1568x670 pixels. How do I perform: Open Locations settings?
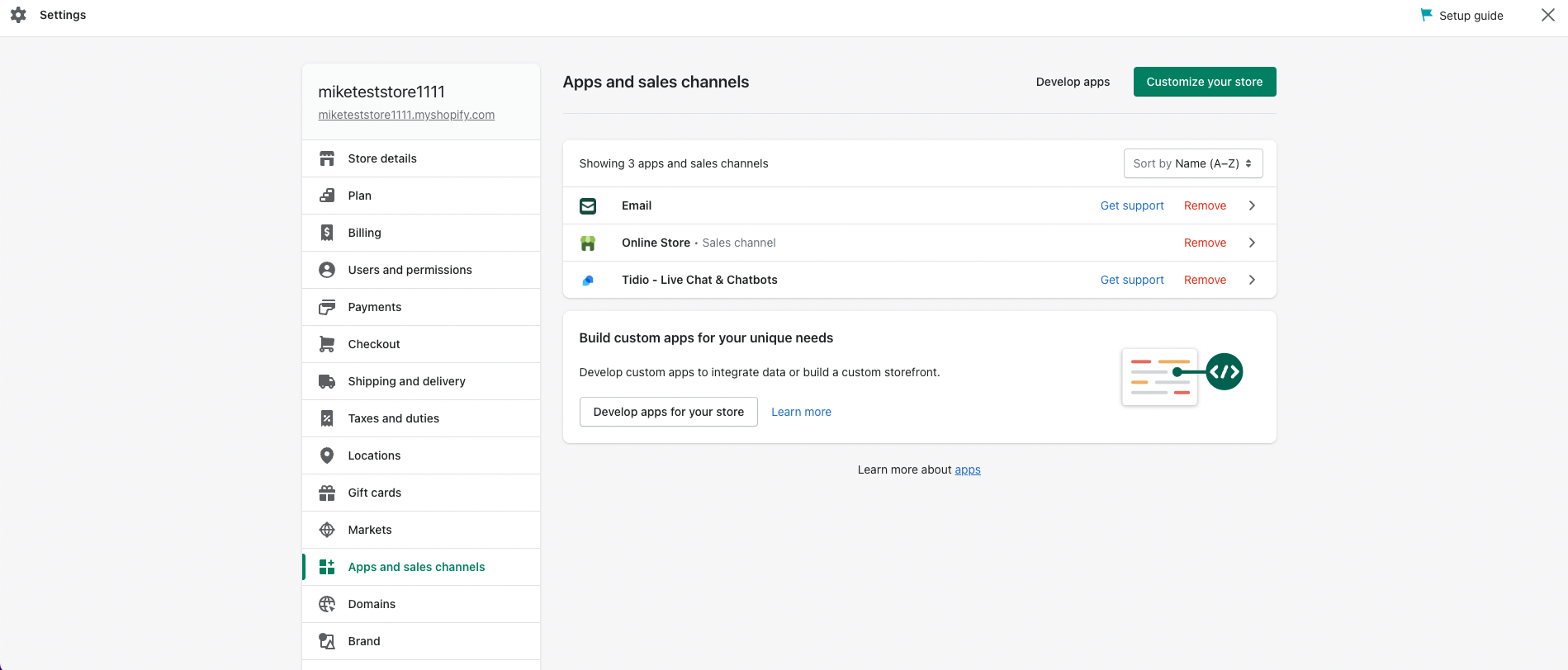coord(421,455)
